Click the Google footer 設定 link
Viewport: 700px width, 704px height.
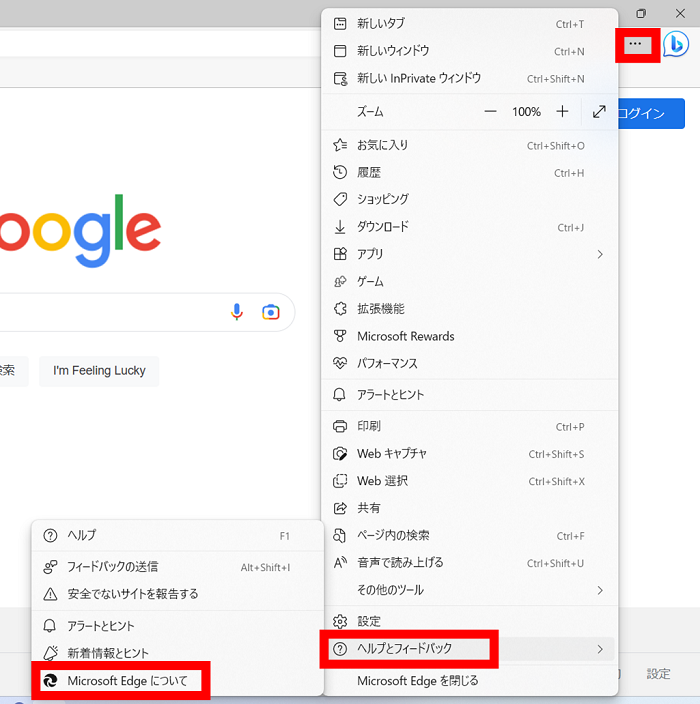[658, 674]
